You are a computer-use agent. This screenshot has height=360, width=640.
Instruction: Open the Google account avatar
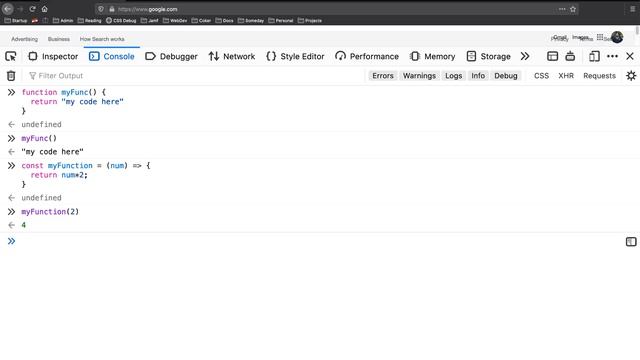coord(617,37)
